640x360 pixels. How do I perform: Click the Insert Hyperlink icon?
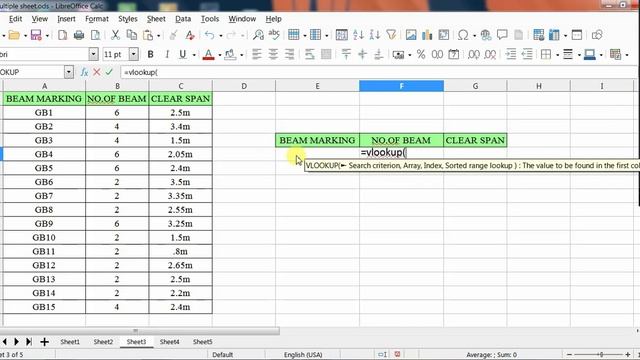(x=486, y=36)
